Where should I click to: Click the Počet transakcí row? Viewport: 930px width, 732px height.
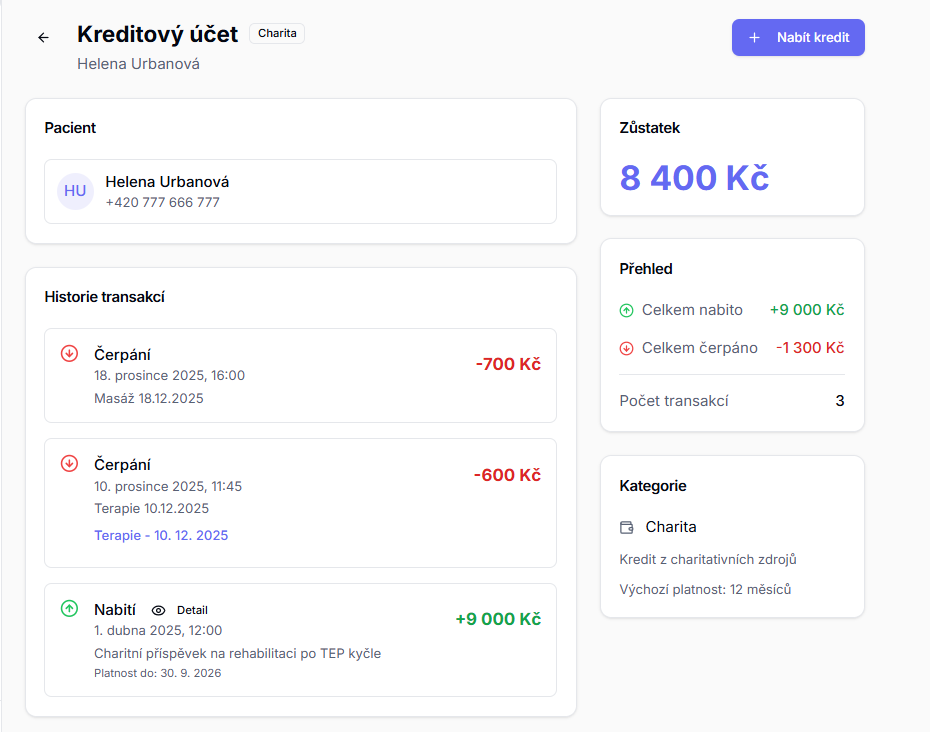pos(731,401)
